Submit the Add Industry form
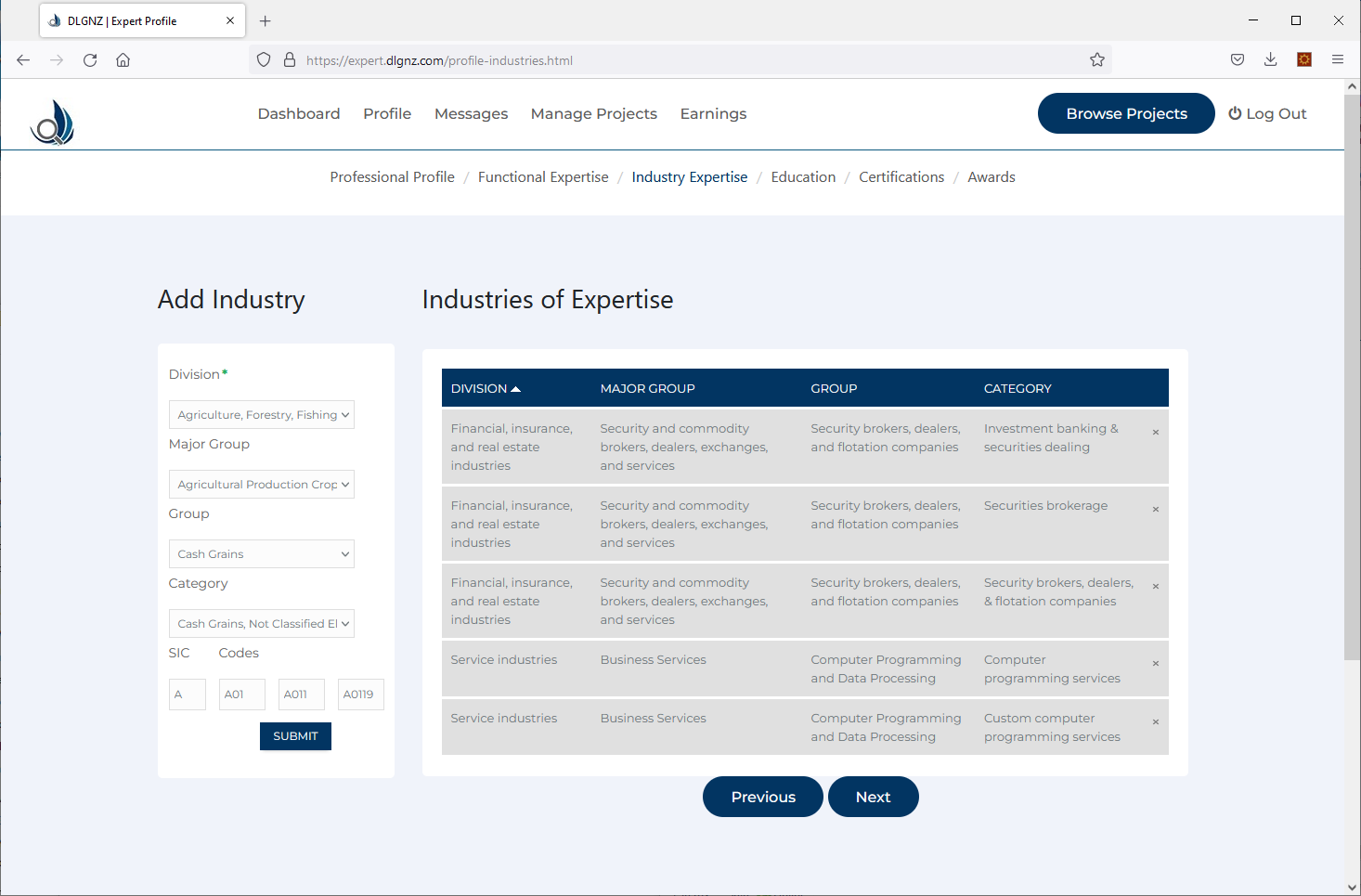The image size is (1361, 896). tap(295, 736)
